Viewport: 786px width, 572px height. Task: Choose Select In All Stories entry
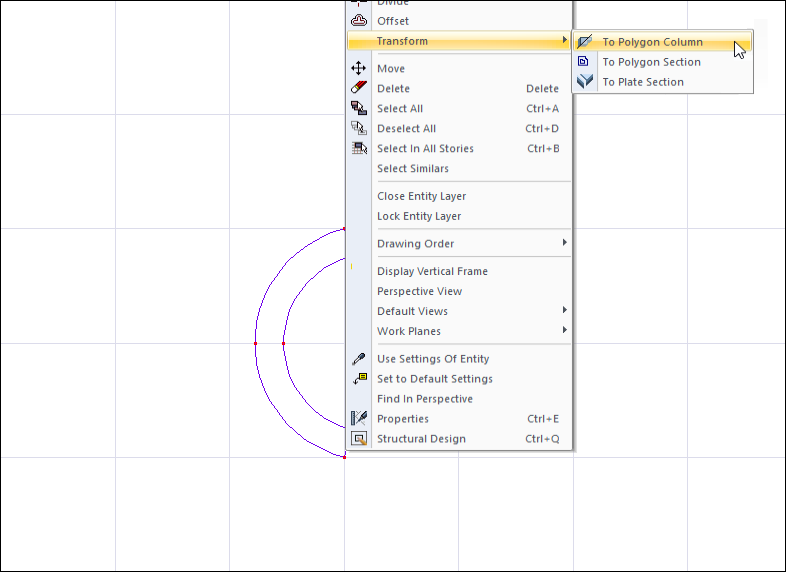(x=459, y=148)
